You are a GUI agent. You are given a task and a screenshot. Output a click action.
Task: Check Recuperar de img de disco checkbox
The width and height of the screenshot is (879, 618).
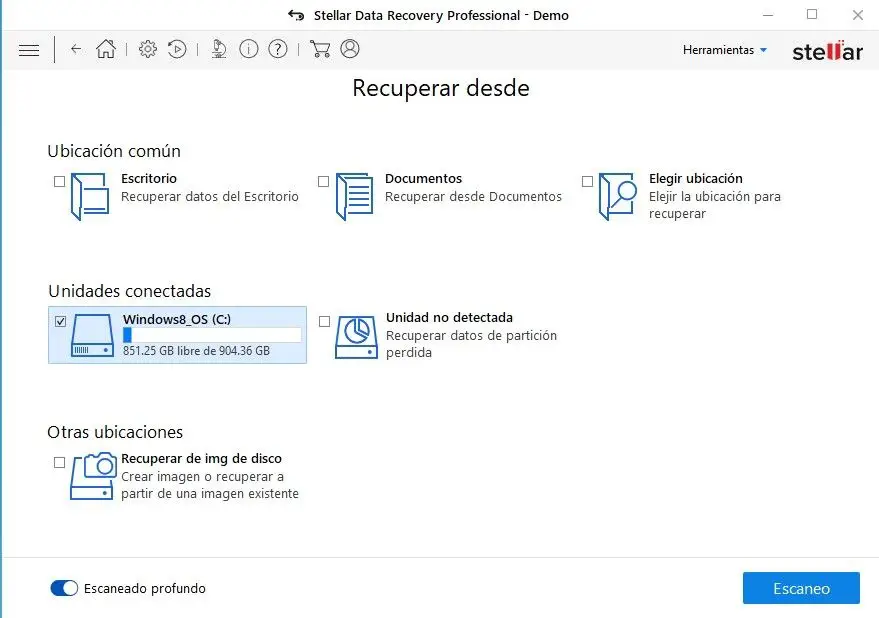[59, 462]
